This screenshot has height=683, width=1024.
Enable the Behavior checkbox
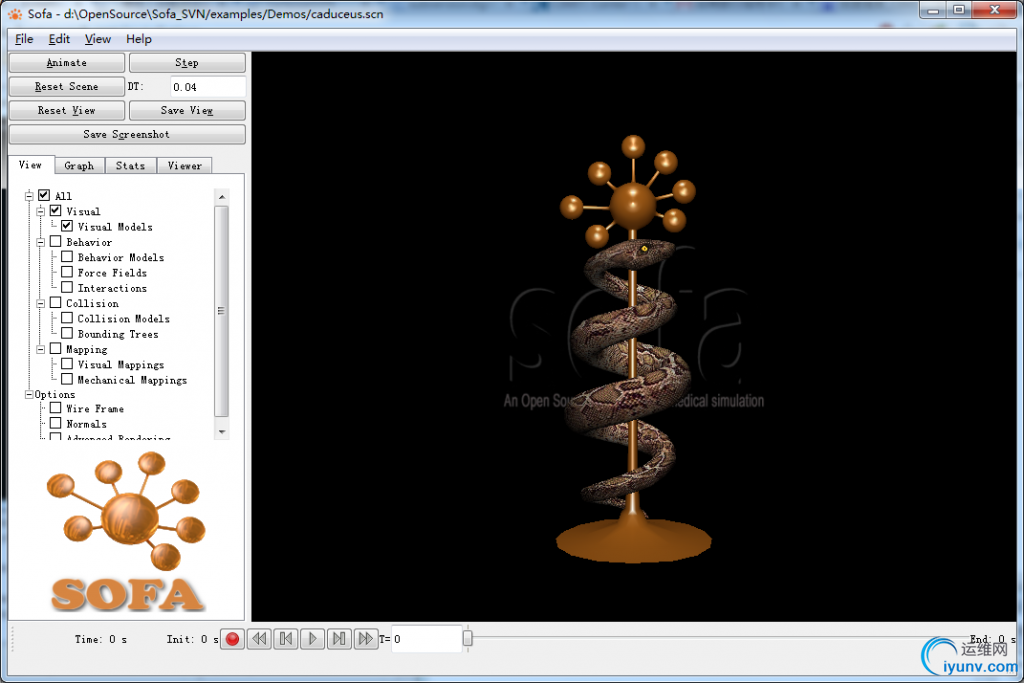pos(56,241)
